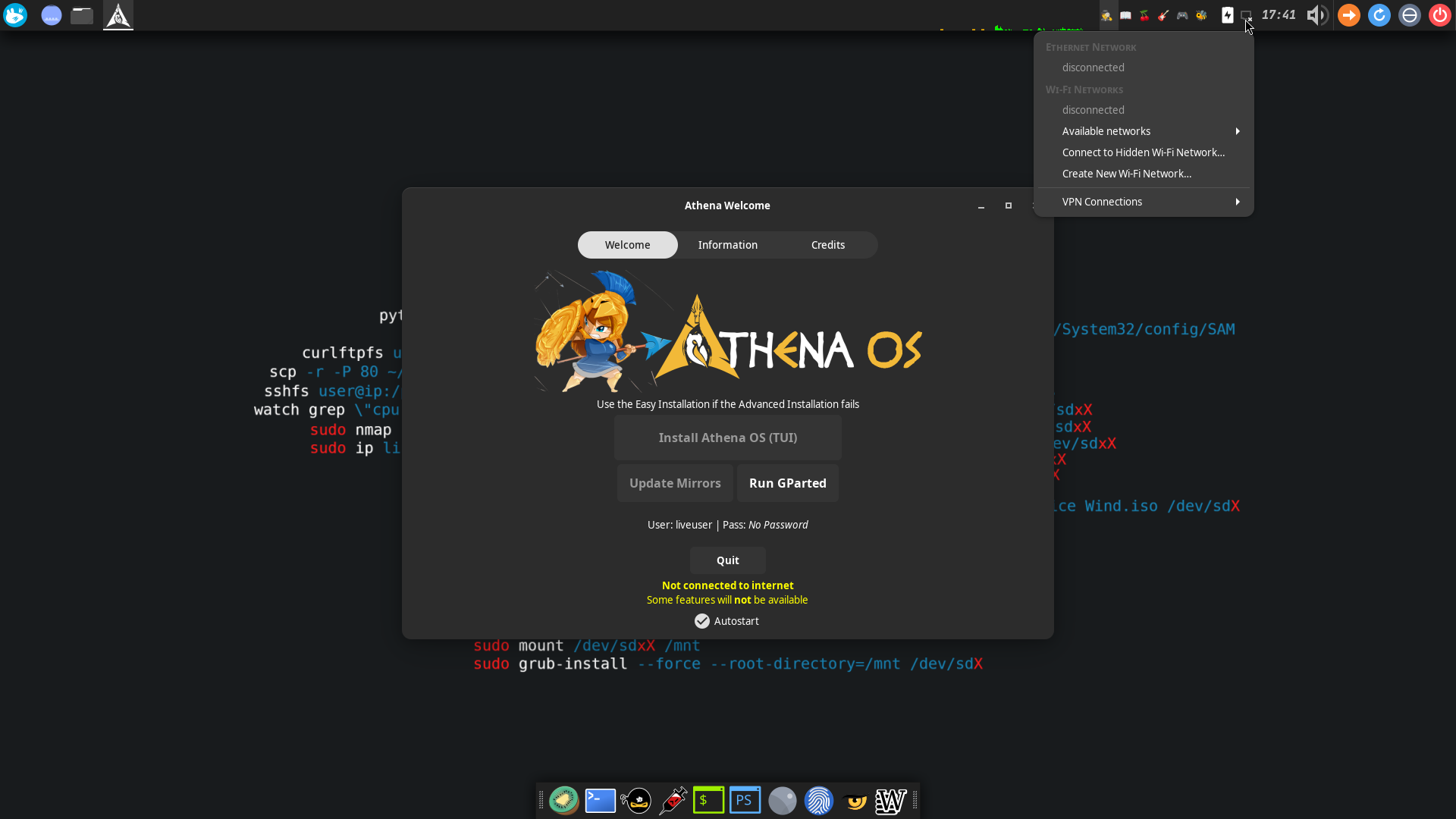Viewport: 1456px width, 819px height.
Task: Click the left dock drag handle
Action: point(541,800)
